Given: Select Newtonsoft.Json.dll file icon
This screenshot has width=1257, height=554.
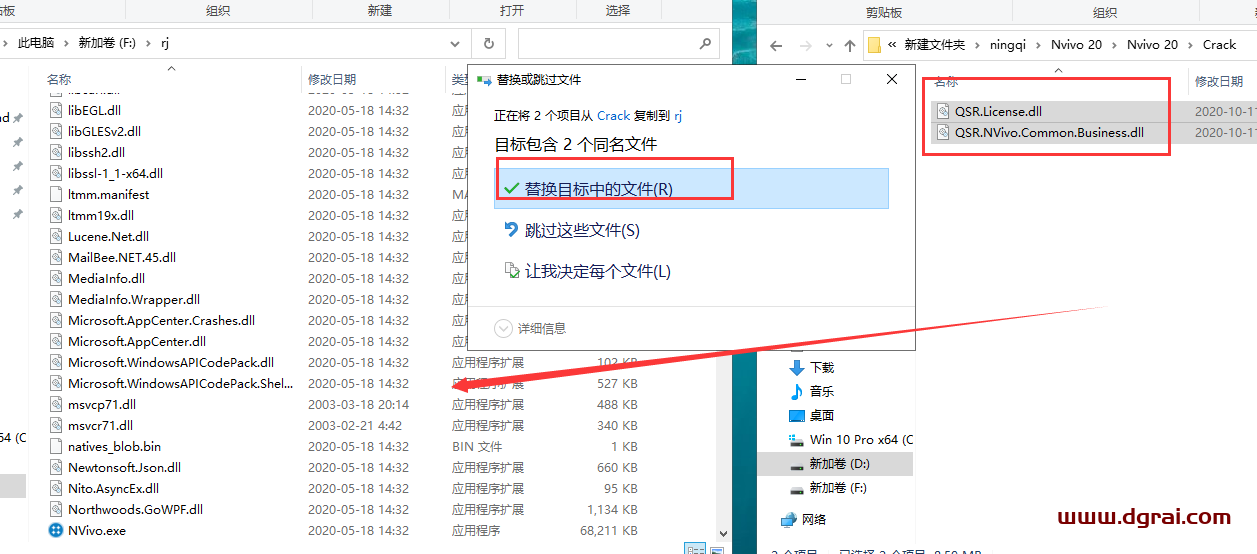Looking at the screenshot, I should coord(56,467).
